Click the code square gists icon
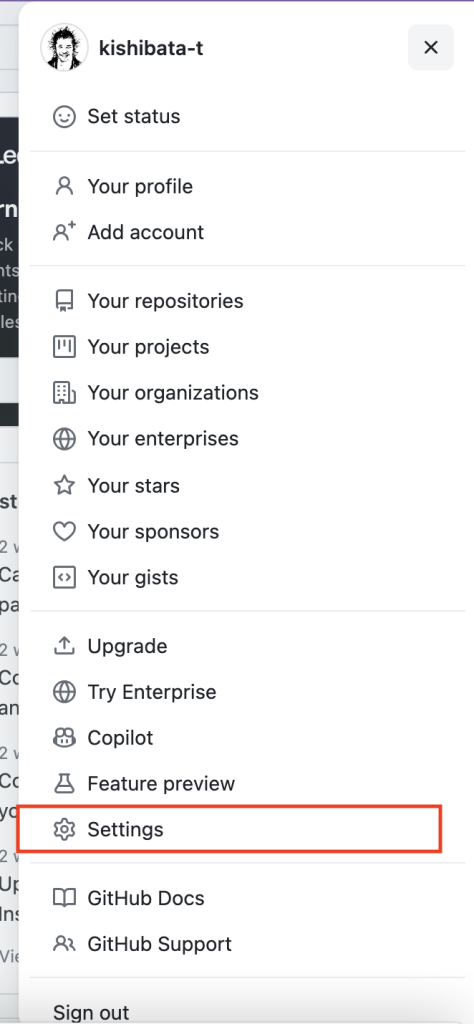This screenshot has height=1024, width=474. (x=64, y=577)
